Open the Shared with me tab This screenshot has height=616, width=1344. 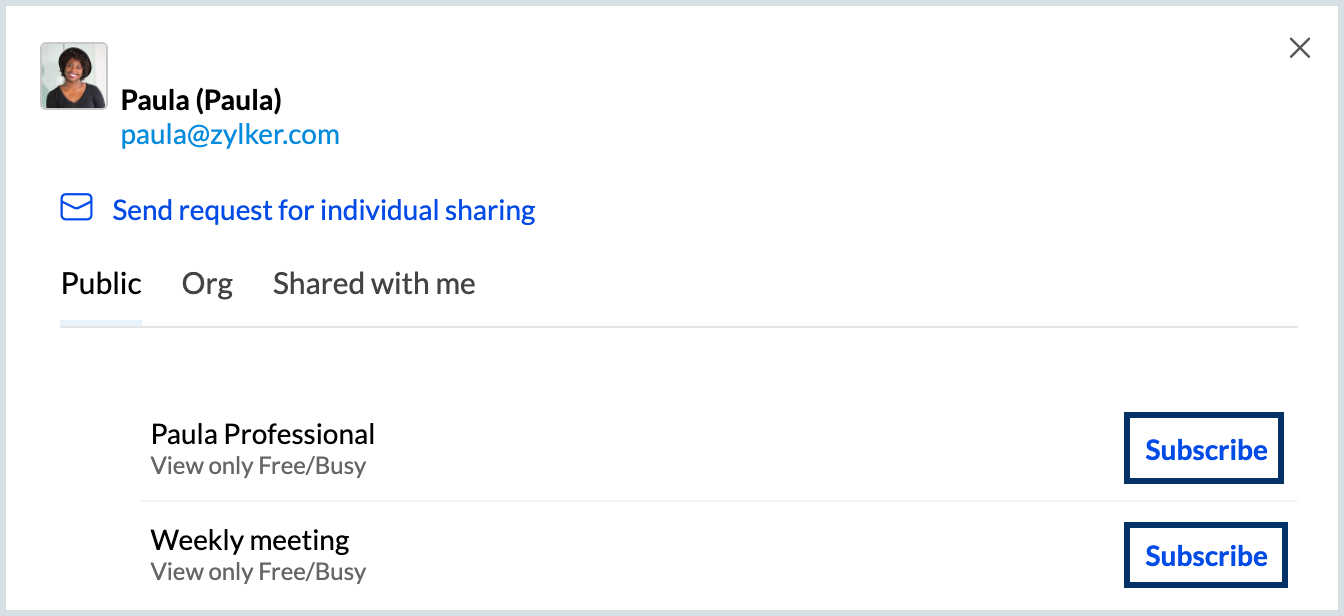pyautogui.click(x=374, y=284)
